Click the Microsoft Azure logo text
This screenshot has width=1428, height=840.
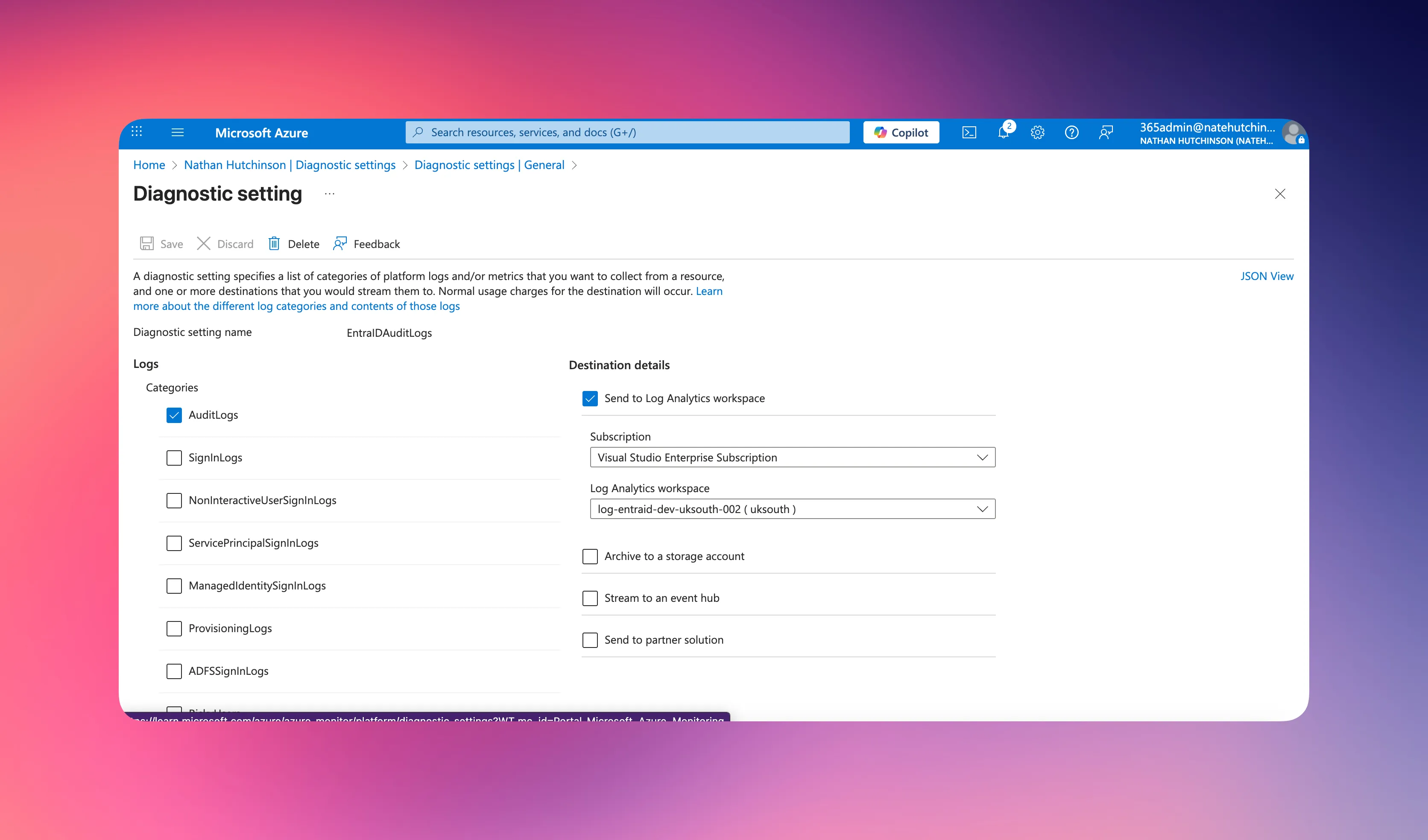coord(262,133)
